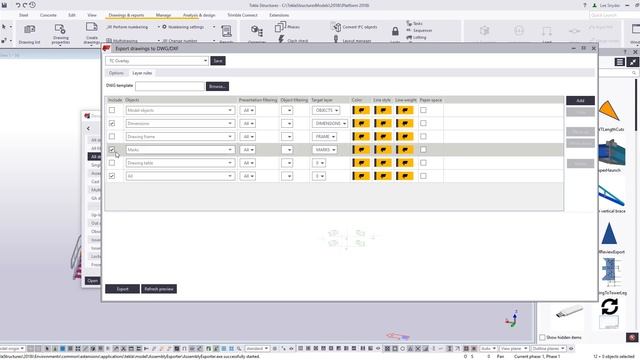Switch to the Options tab
This screenshot has height=360, width=640.
116,73
